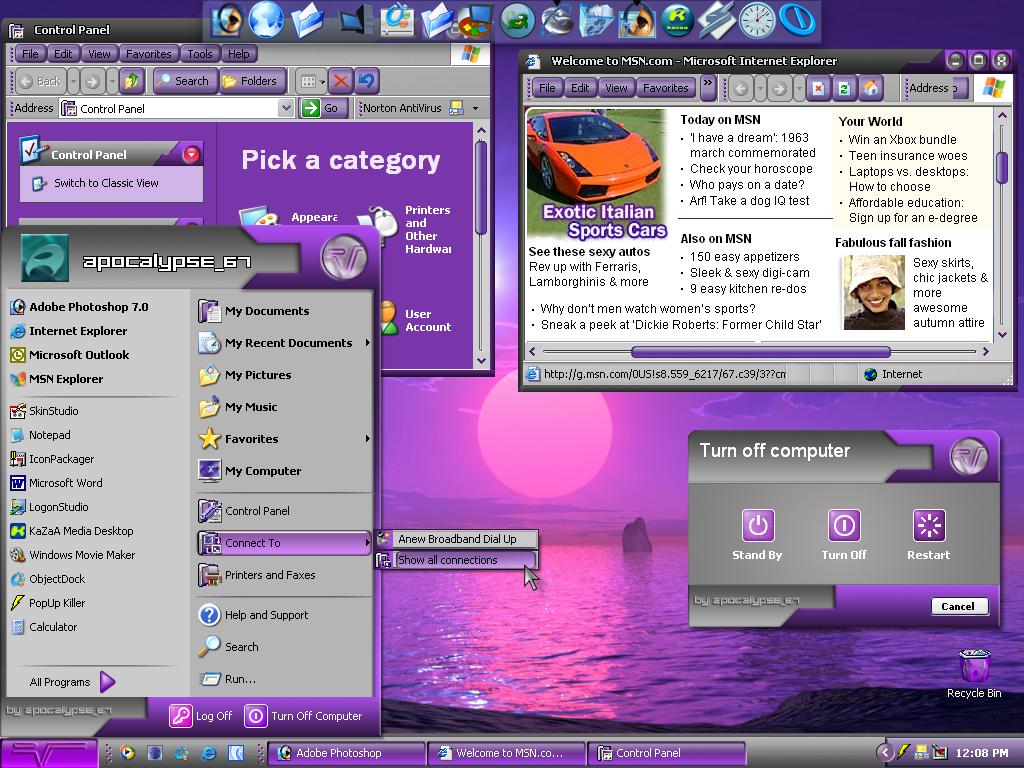Open Favorites menu in Internet Explorer
The height and width of the screenshot is (768, 1024).
click(x=665, y=88)
